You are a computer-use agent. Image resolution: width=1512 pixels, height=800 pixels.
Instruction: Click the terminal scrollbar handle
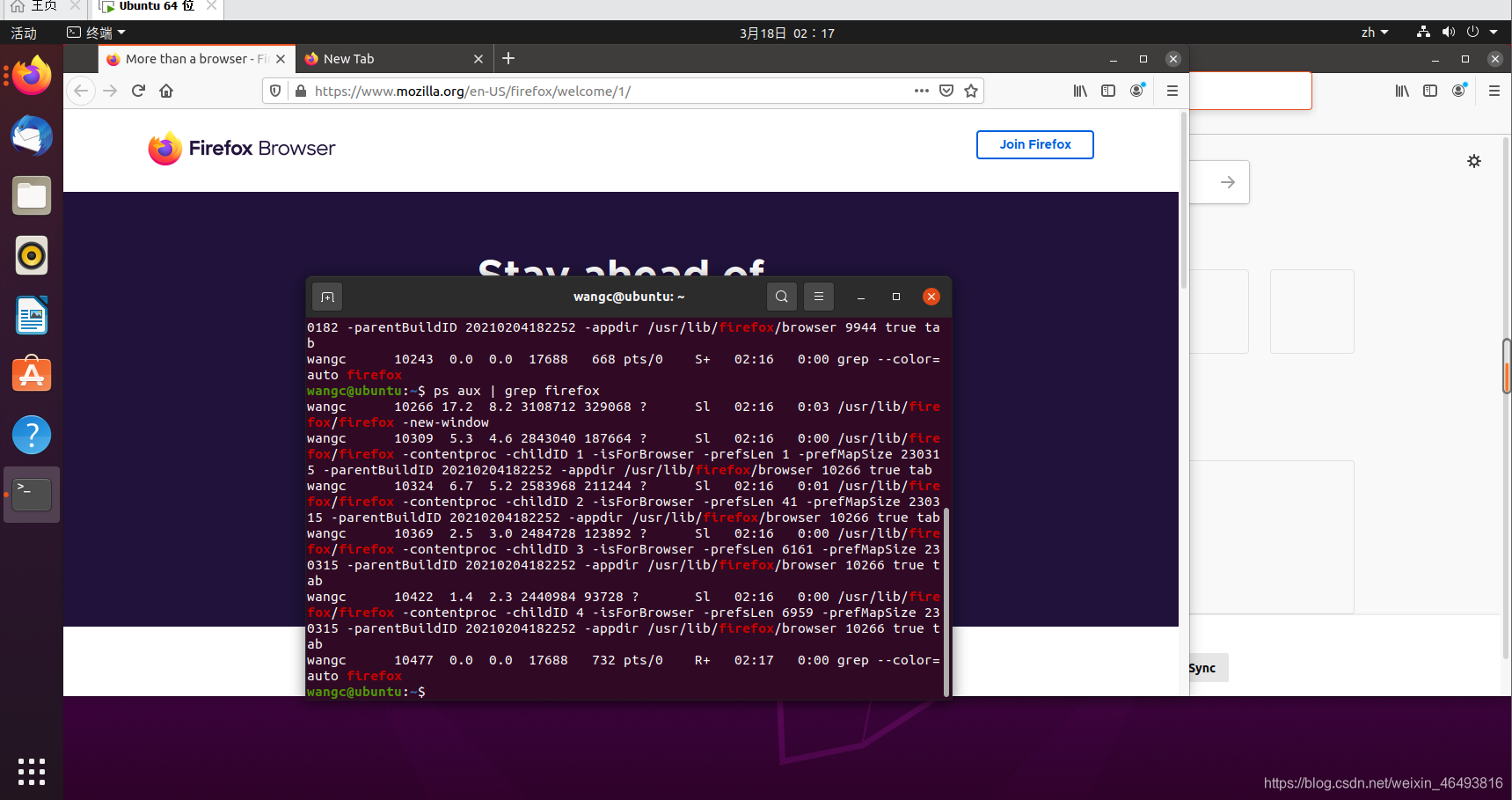[x=946, y=602]
